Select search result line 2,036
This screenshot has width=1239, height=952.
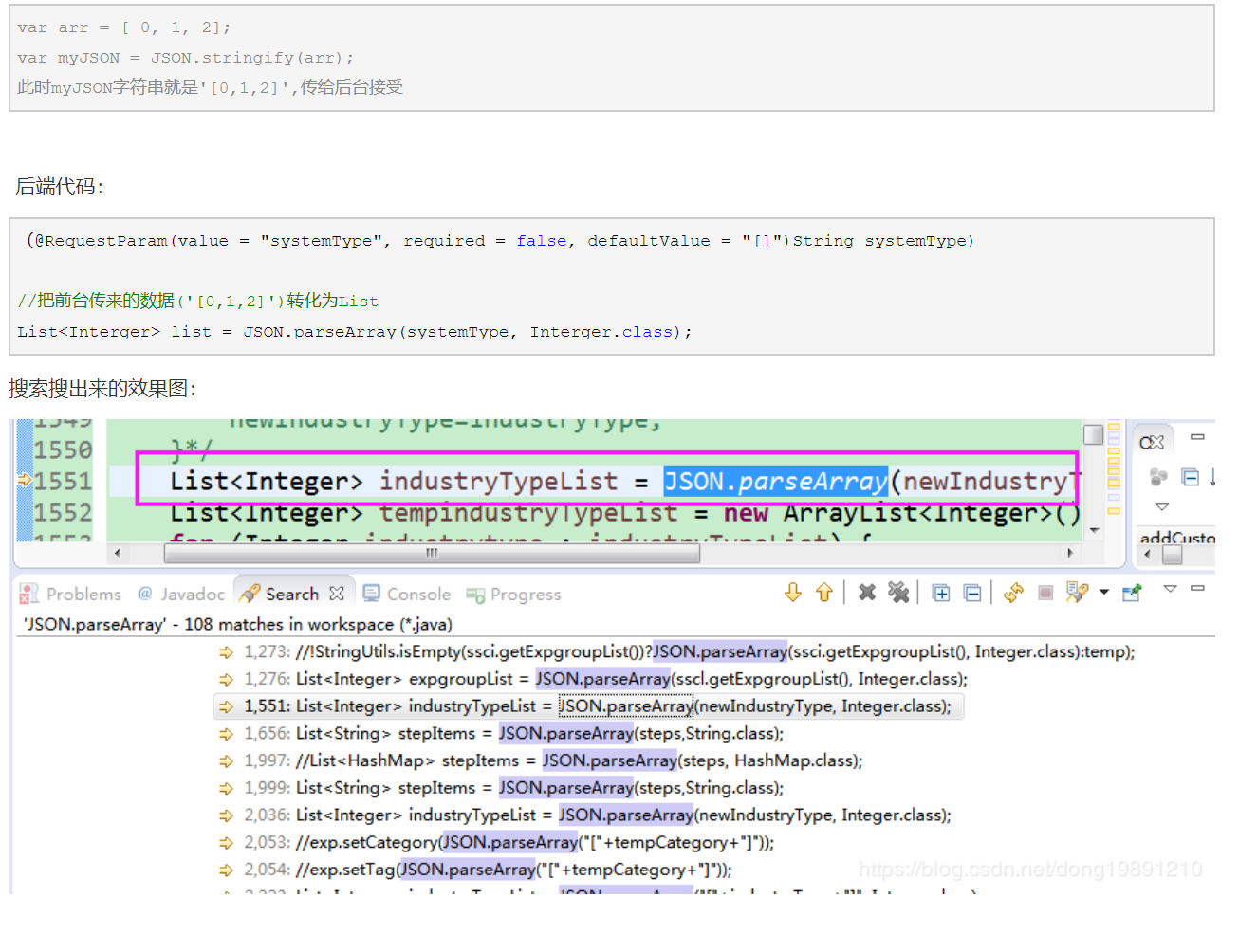pyautogui.click(x=584, y=815)
